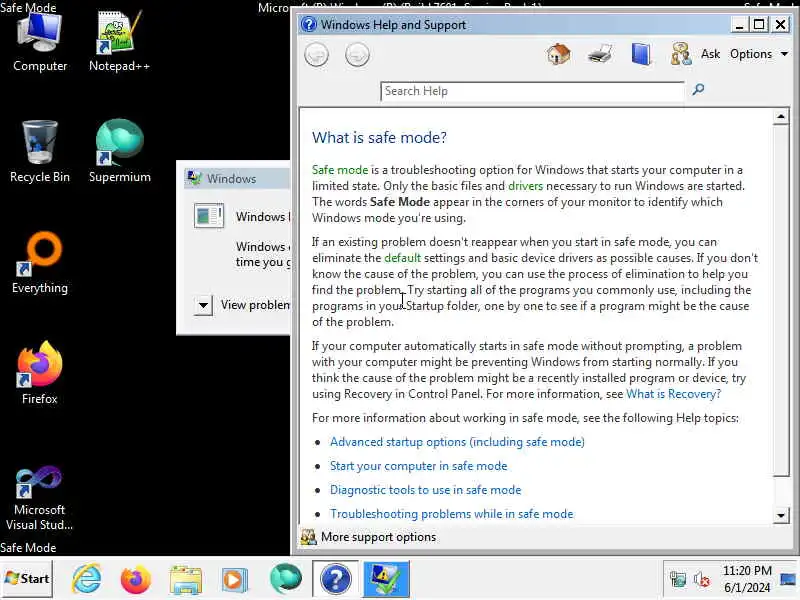The width and height of the screenshot is (800, 600).
Task: Click the Windows Help and Support title text
Action: (393, 24)
